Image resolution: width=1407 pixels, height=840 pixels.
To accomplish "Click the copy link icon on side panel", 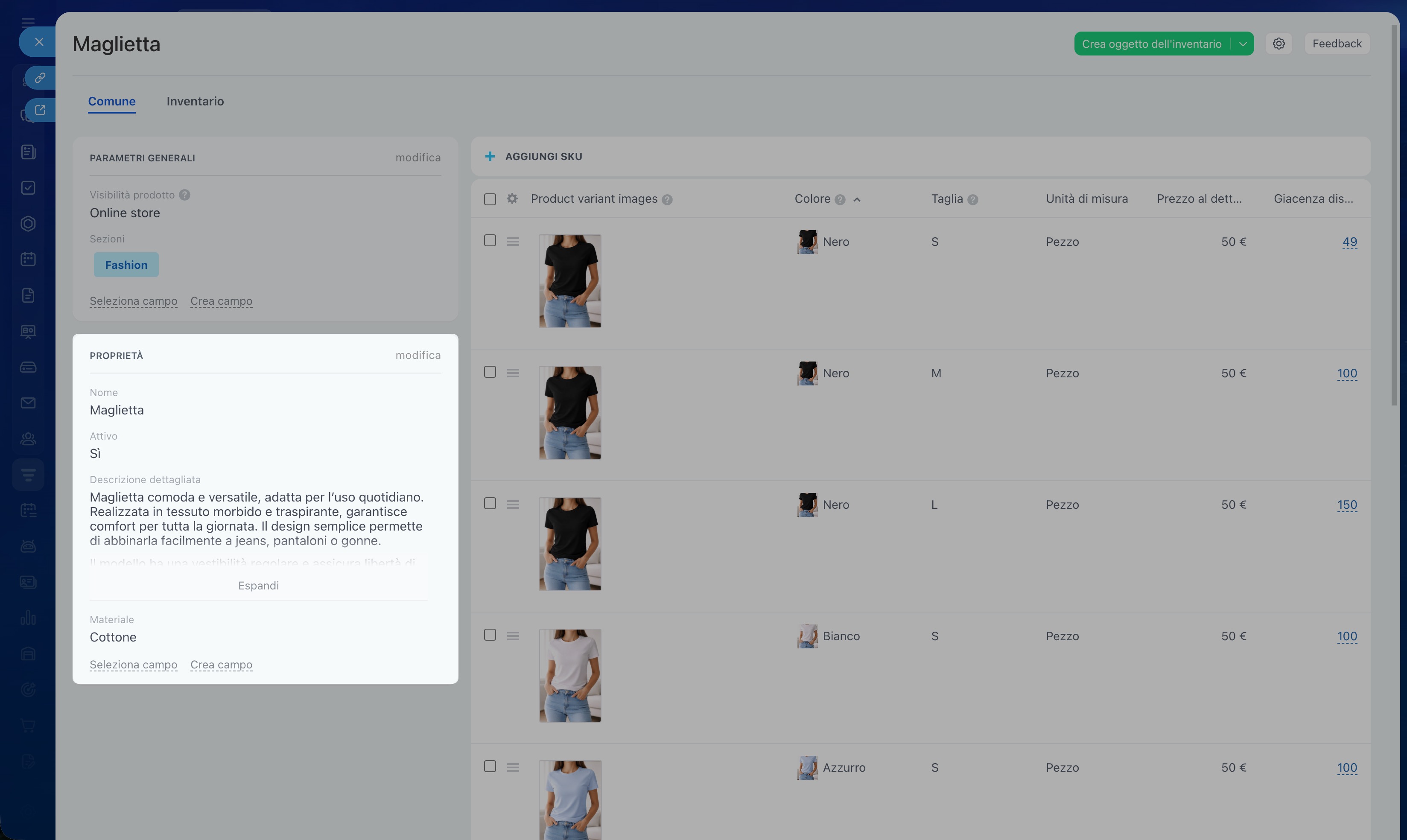I will (40, 78).
